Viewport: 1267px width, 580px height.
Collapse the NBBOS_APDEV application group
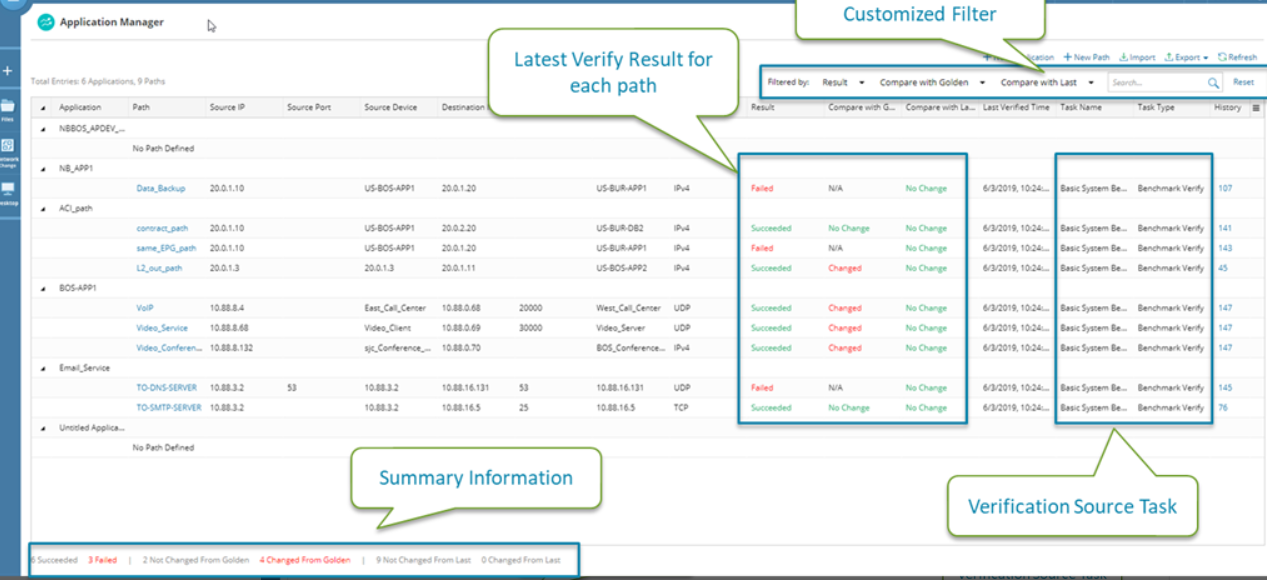pos(43,128)
